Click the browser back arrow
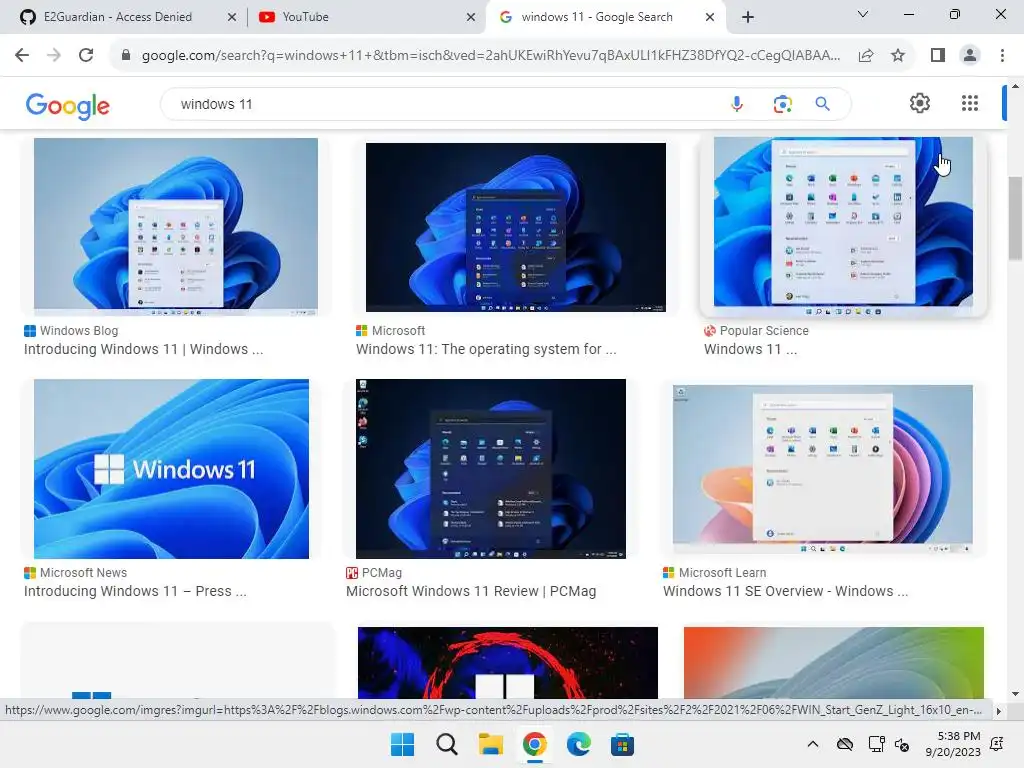This screenshot has width=1024, height=768. [x=22, y=55]
